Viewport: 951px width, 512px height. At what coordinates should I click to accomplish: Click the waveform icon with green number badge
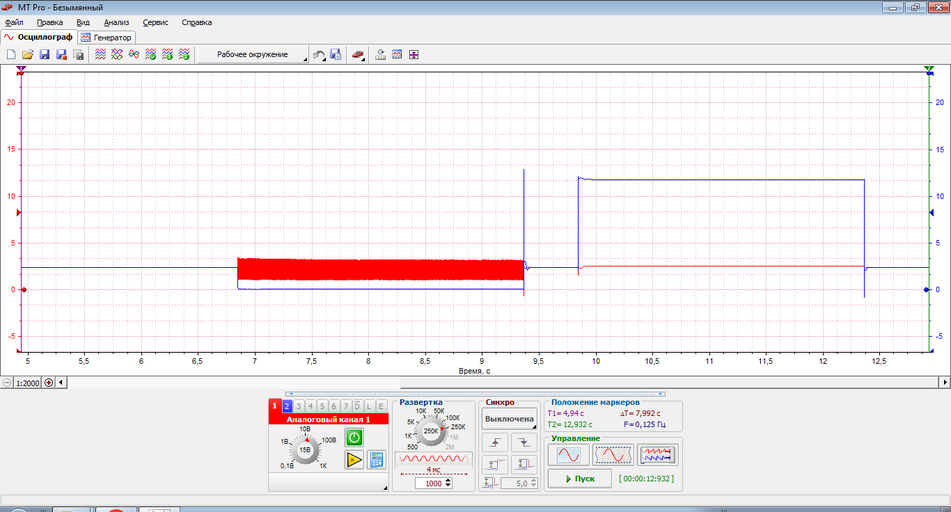pos(167,55)
